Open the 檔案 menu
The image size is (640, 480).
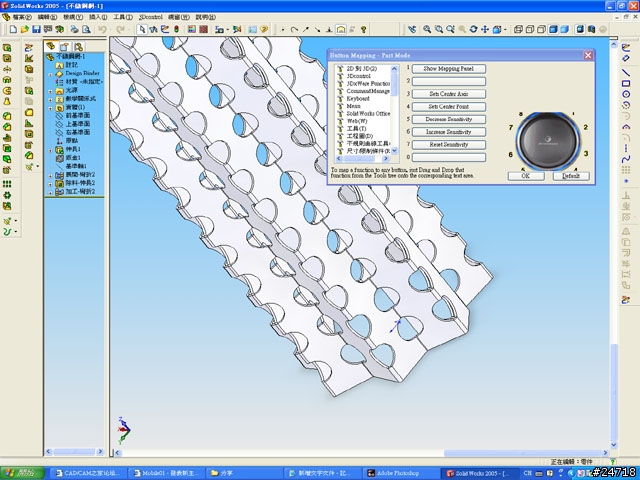pyautogui.click(x=22, y=17)
